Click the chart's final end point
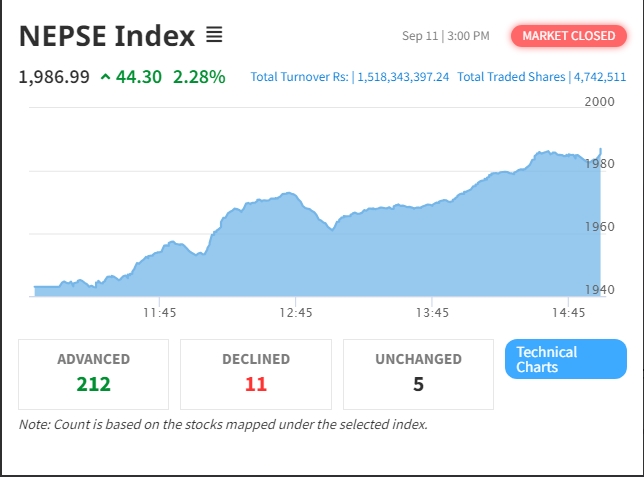This screenshot has width=644, height=477. click(601, 149)
